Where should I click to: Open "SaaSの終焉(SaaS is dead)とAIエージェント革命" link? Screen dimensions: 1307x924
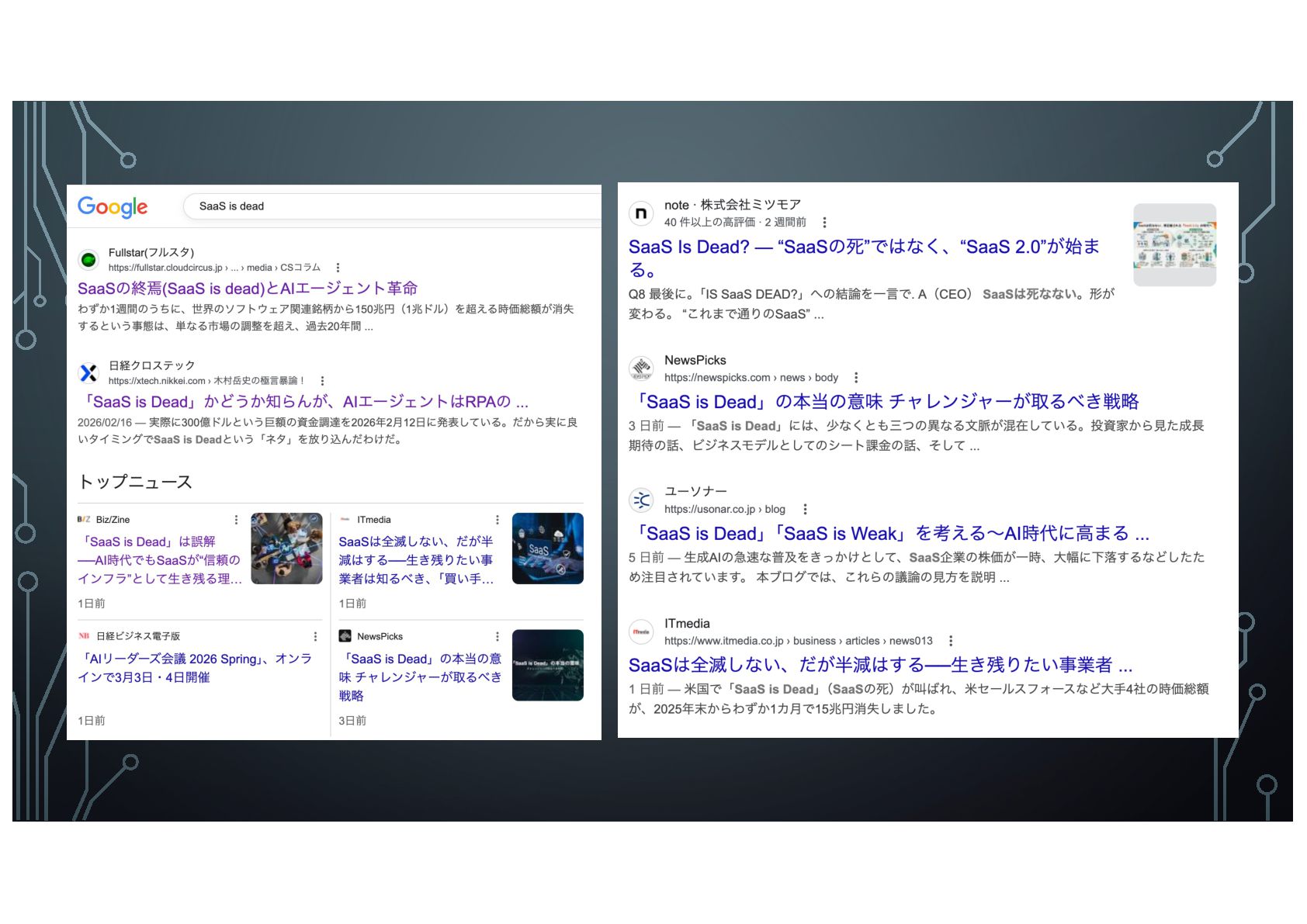[x=248, y=289]
